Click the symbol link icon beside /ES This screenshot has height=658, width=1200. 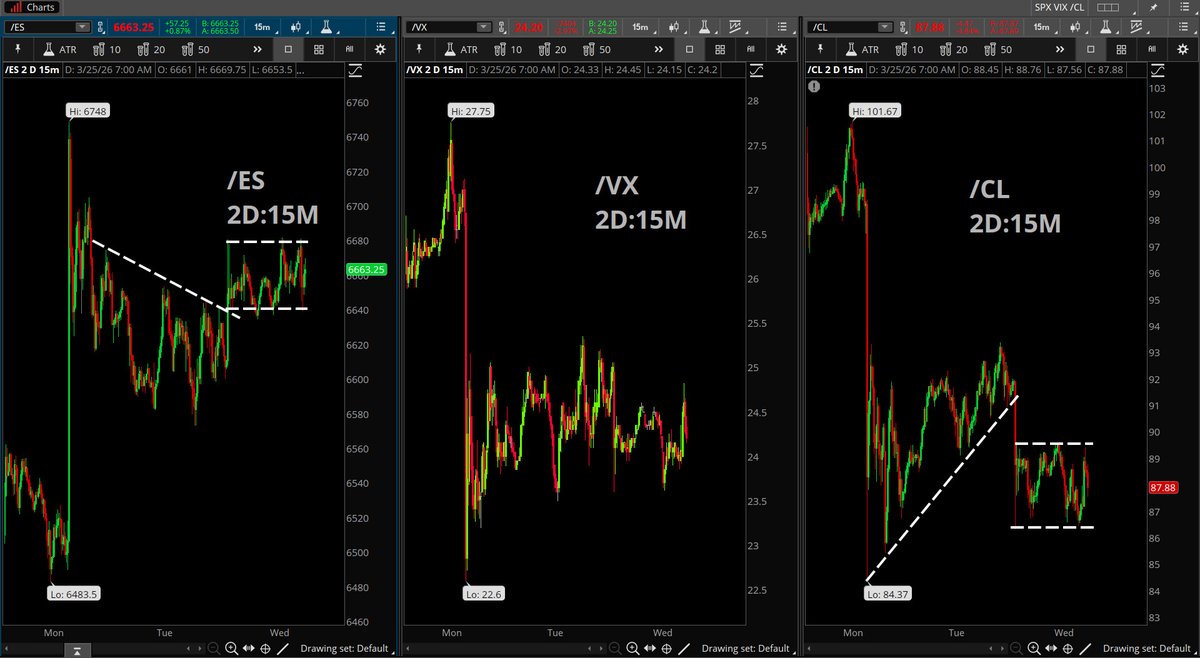[100, 27]
